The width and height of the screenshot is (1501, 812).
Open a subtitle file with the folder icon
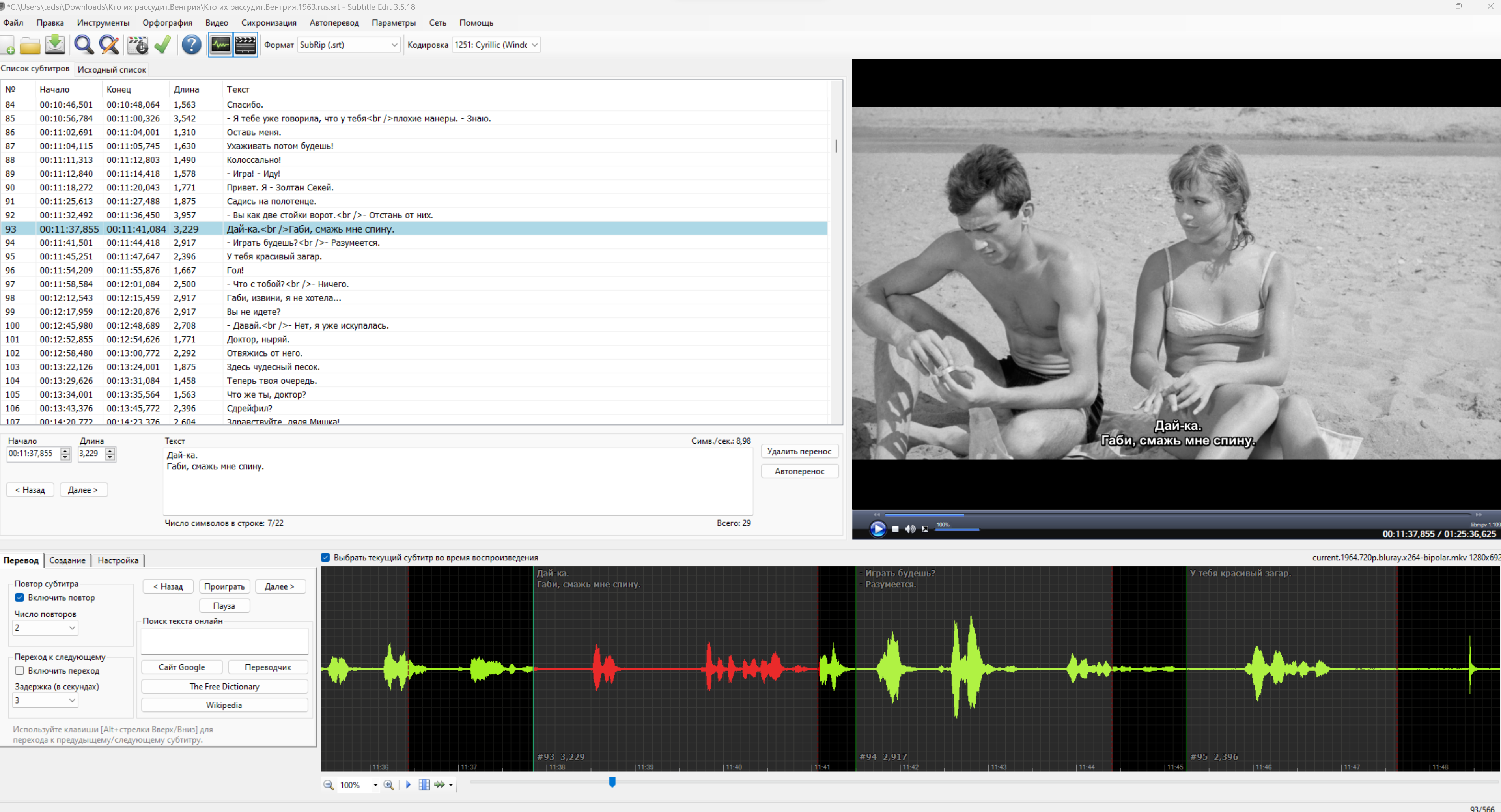(30, 45)
